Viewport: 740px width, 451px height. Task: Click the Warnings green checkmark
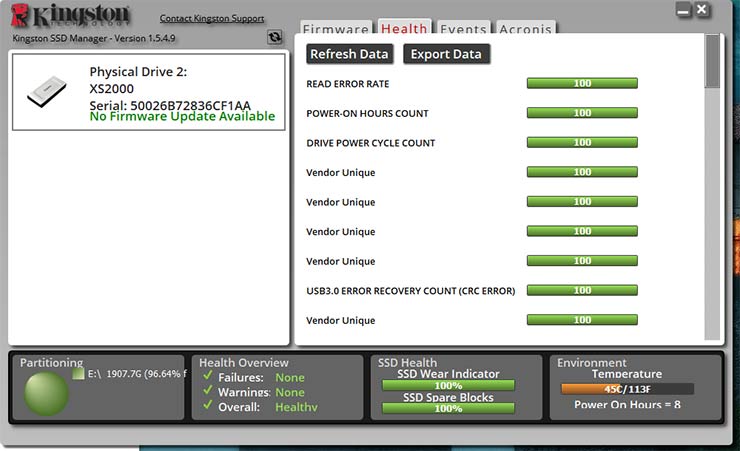207,393
